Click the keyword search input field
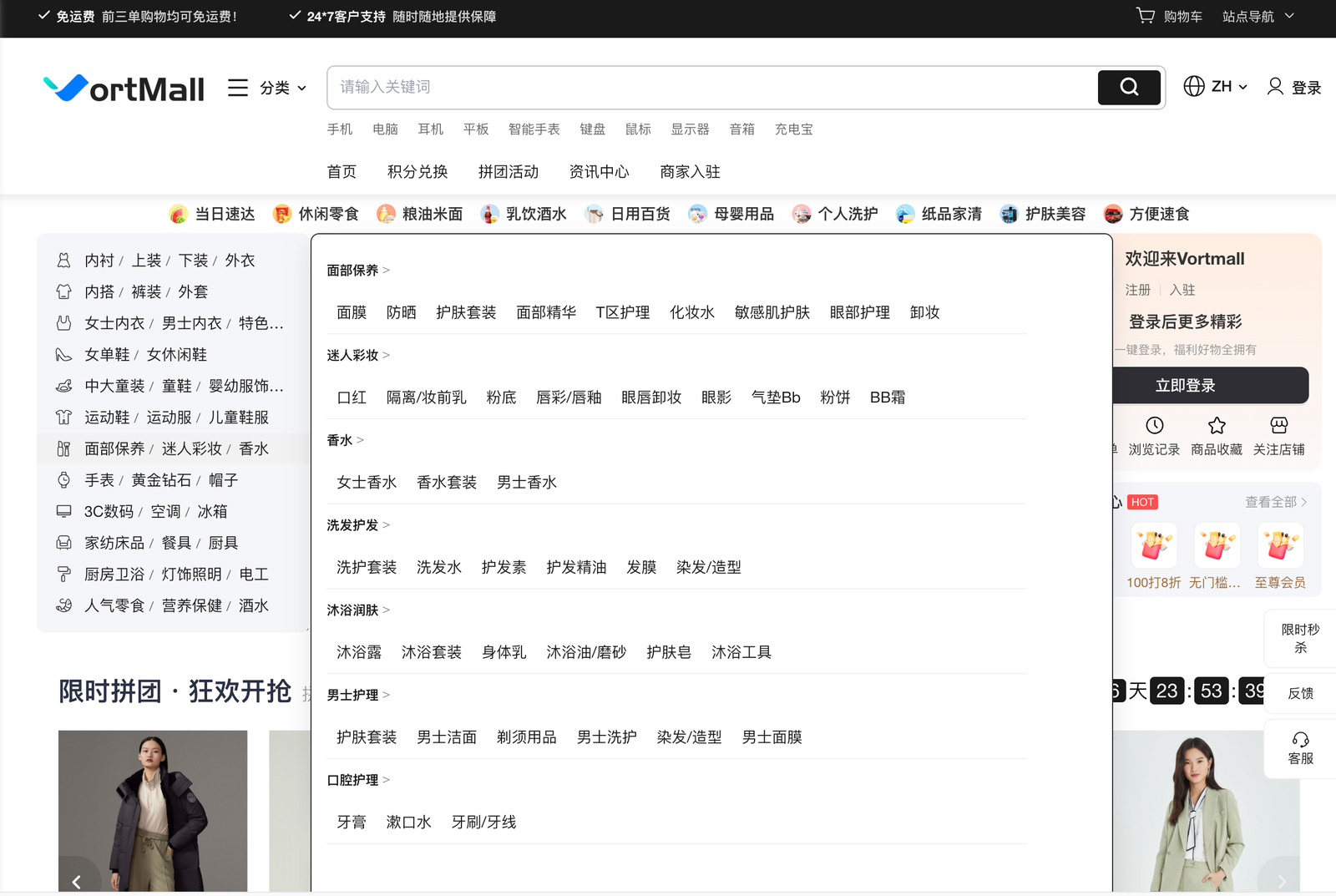This screenshot has height=896, width=1336. [x=710, y=87]
